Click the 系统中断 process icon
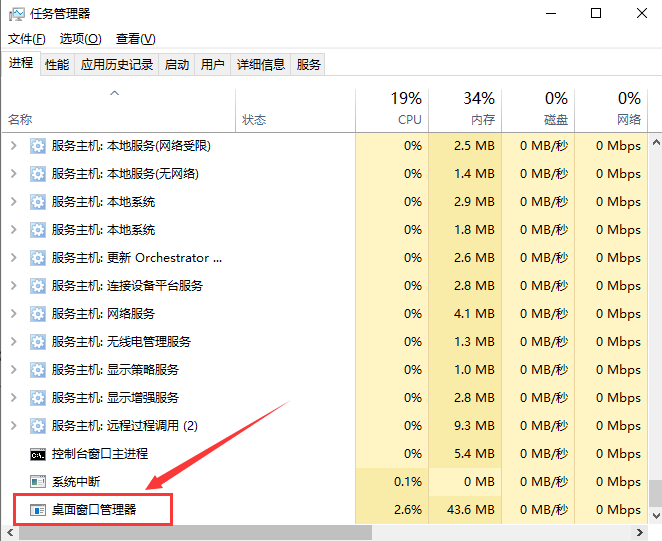This screenshot has width=662, height=541. pos(38,481)
